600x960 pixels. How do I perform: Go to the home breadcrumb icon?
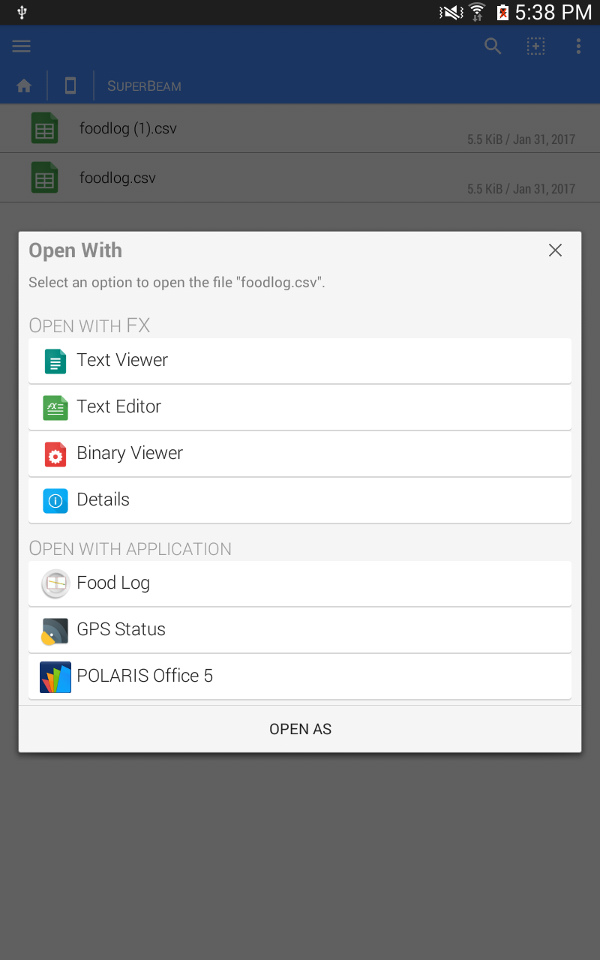point(24,86)
